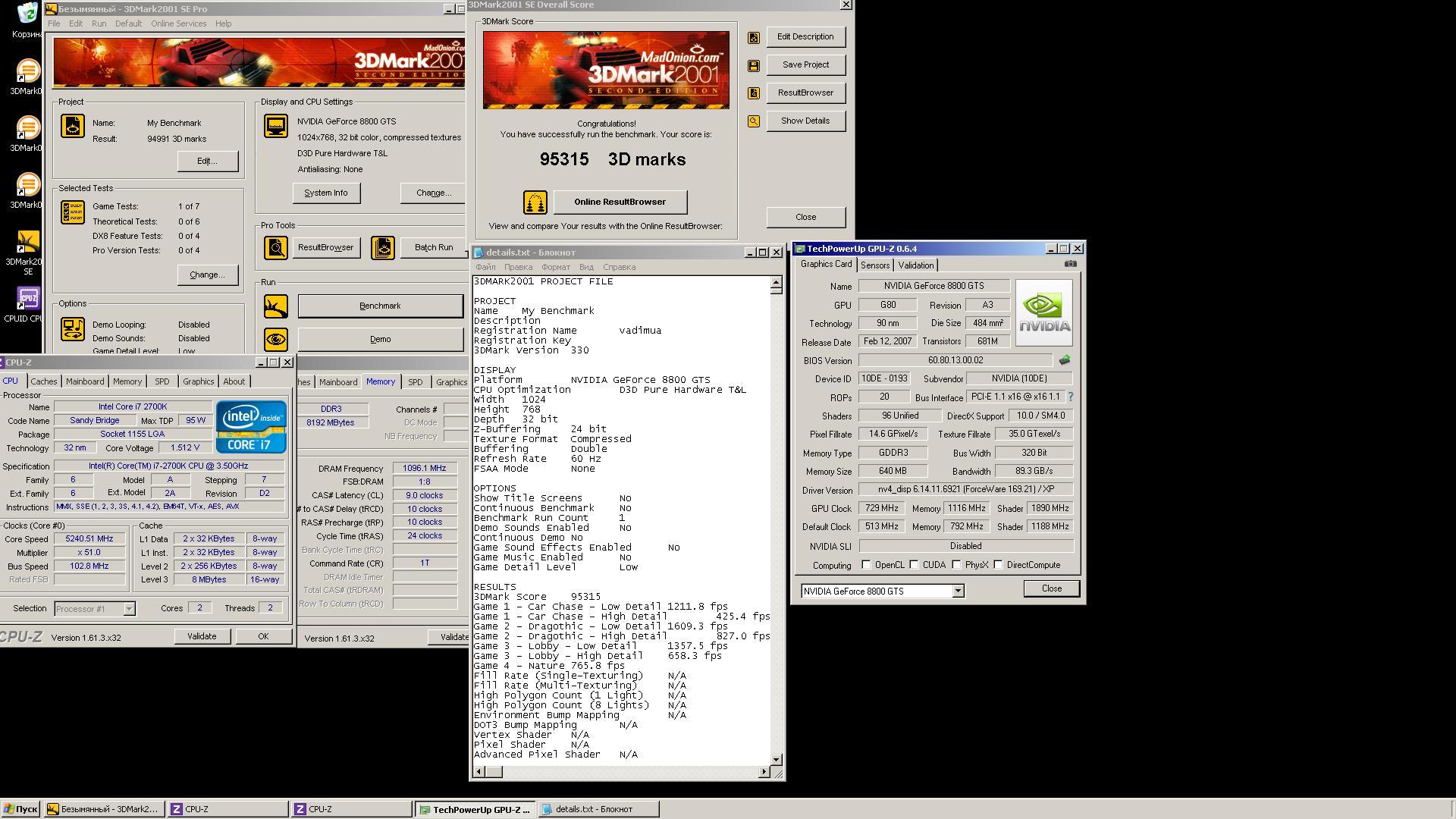Click the NVIDIA logo in GPU-Z
Image resolution: width=1456 pixels, height=819 pixels.
click(1044, 312)
